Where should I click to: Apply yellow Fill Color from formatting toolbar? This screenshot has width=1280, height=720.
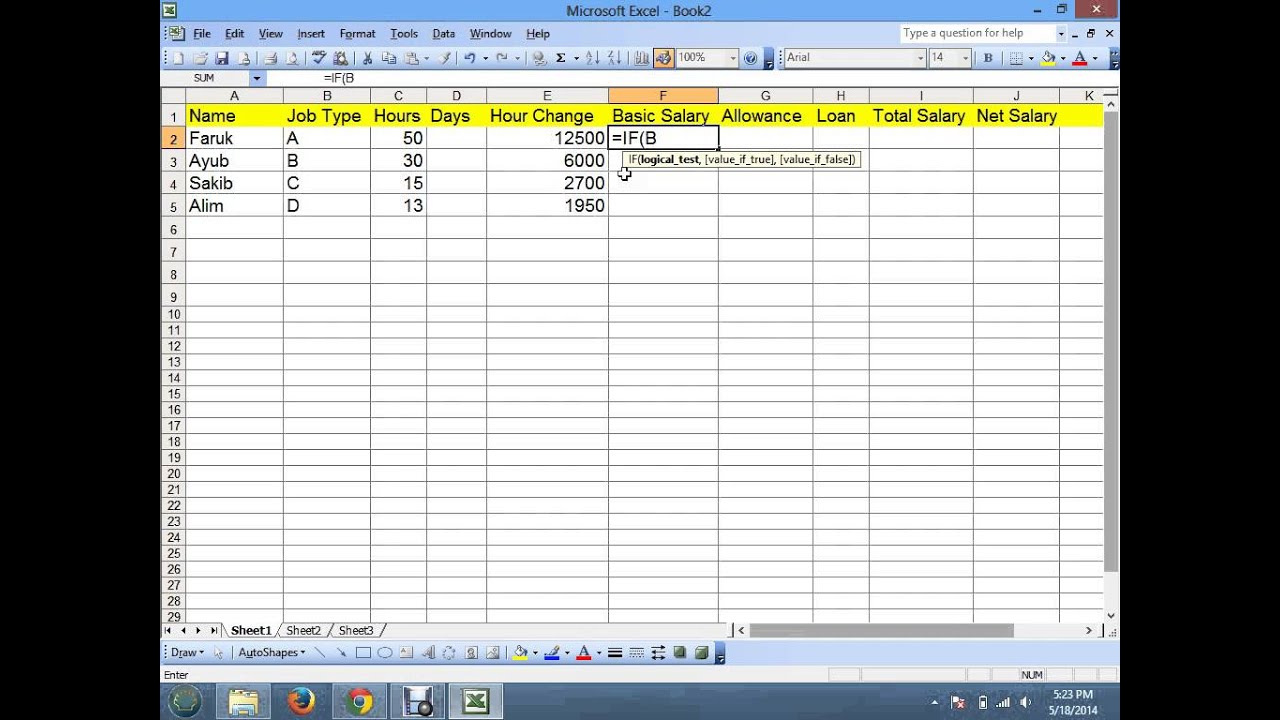point(1047,58)
